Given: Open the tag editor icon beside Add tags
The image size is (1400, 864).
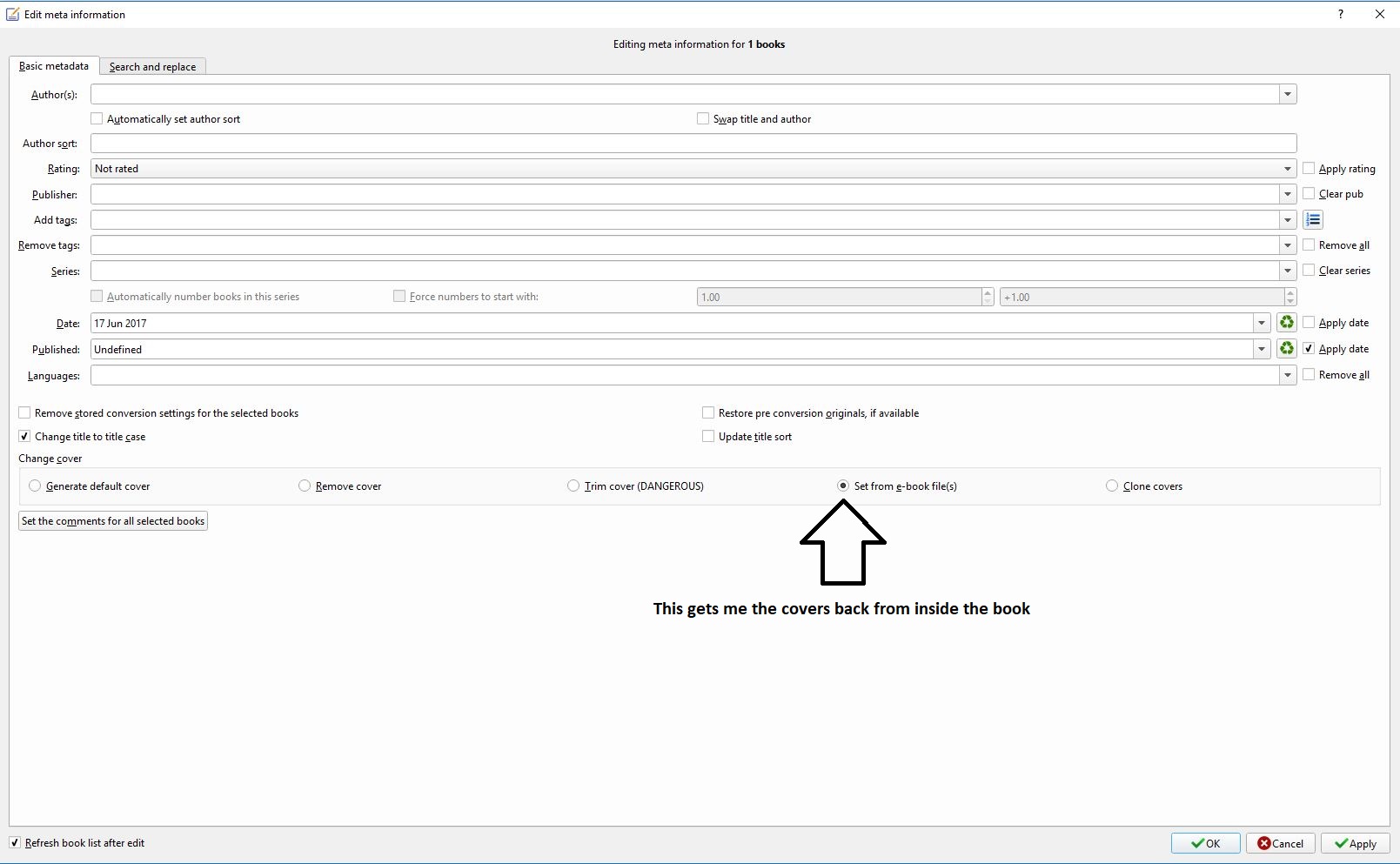Looking at the screenshot, I should point(1313,220).
